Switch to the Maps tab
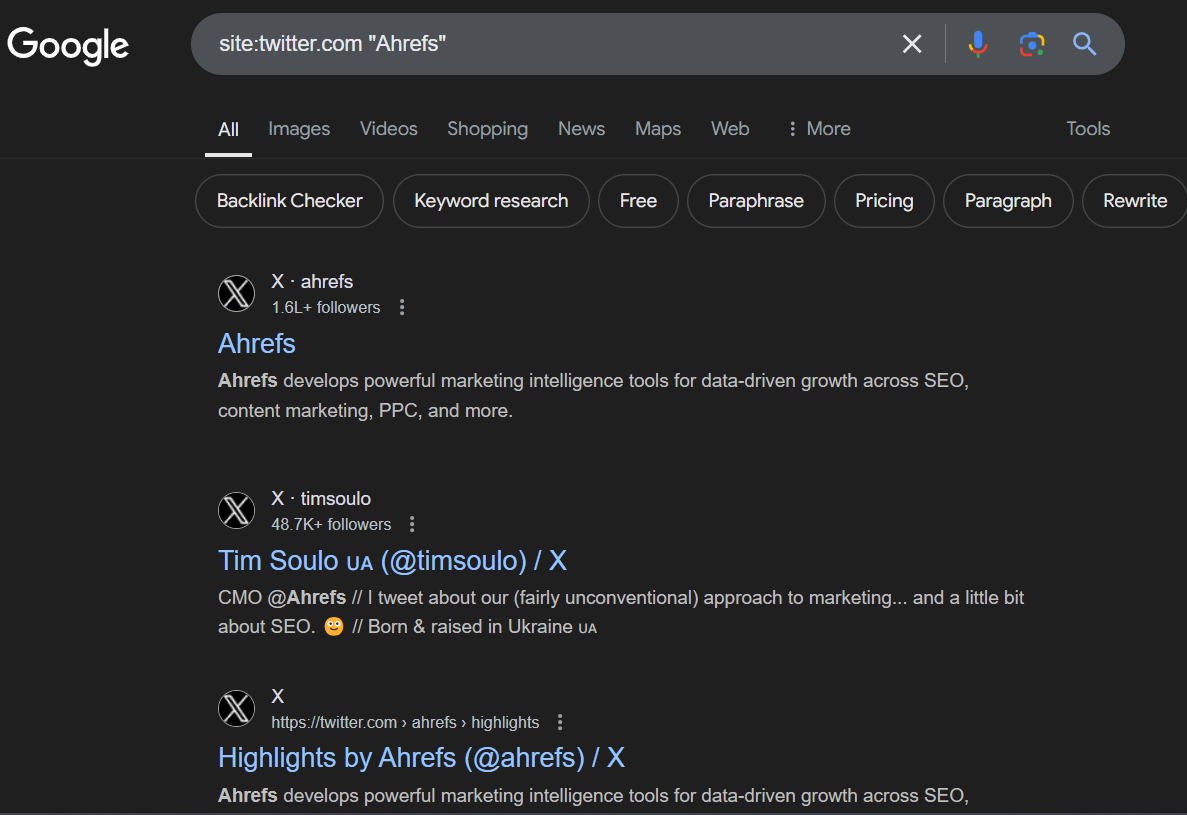 pos(658,129)
